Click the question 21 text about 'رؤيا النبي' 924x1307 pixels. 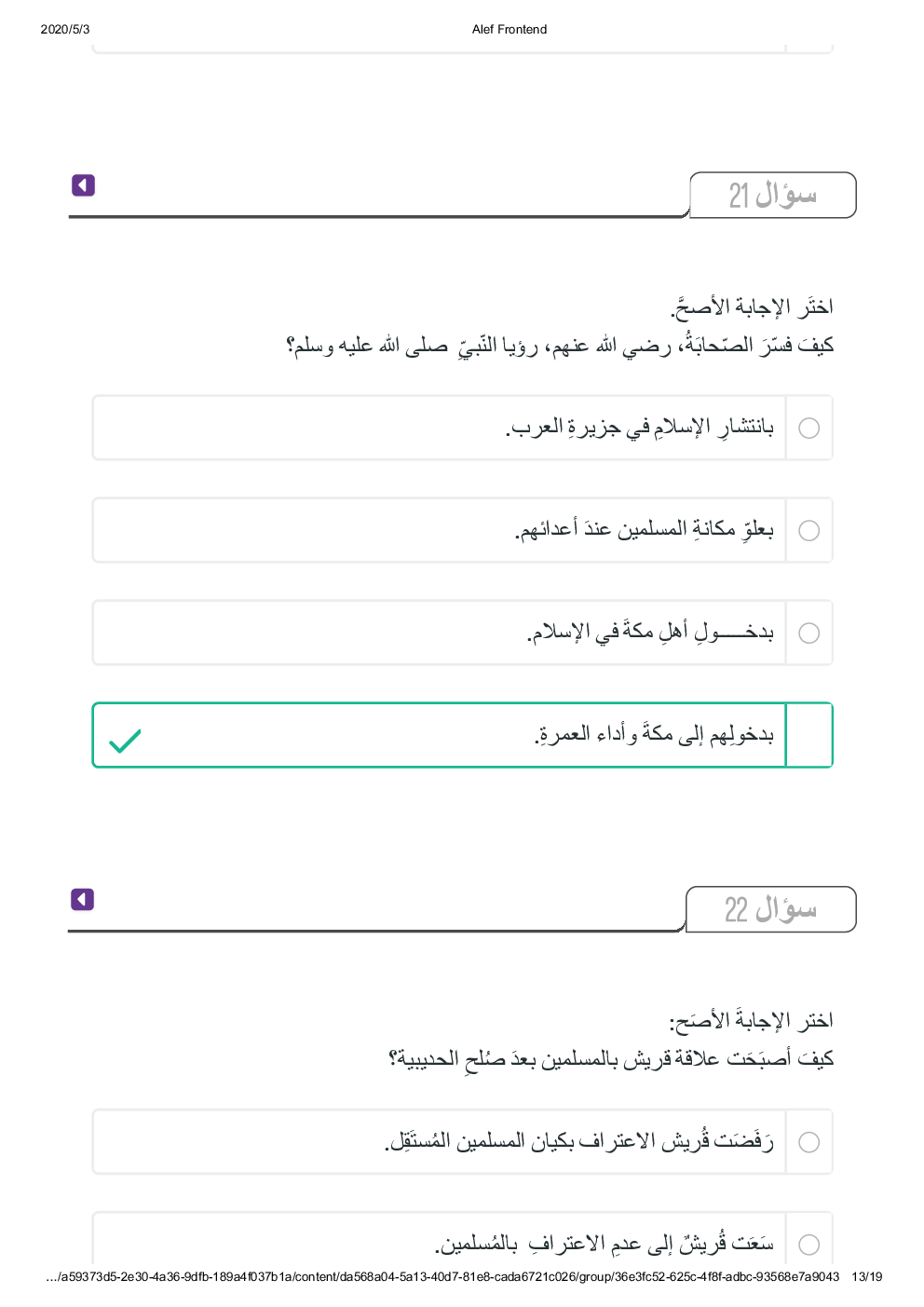click(560, 346)
